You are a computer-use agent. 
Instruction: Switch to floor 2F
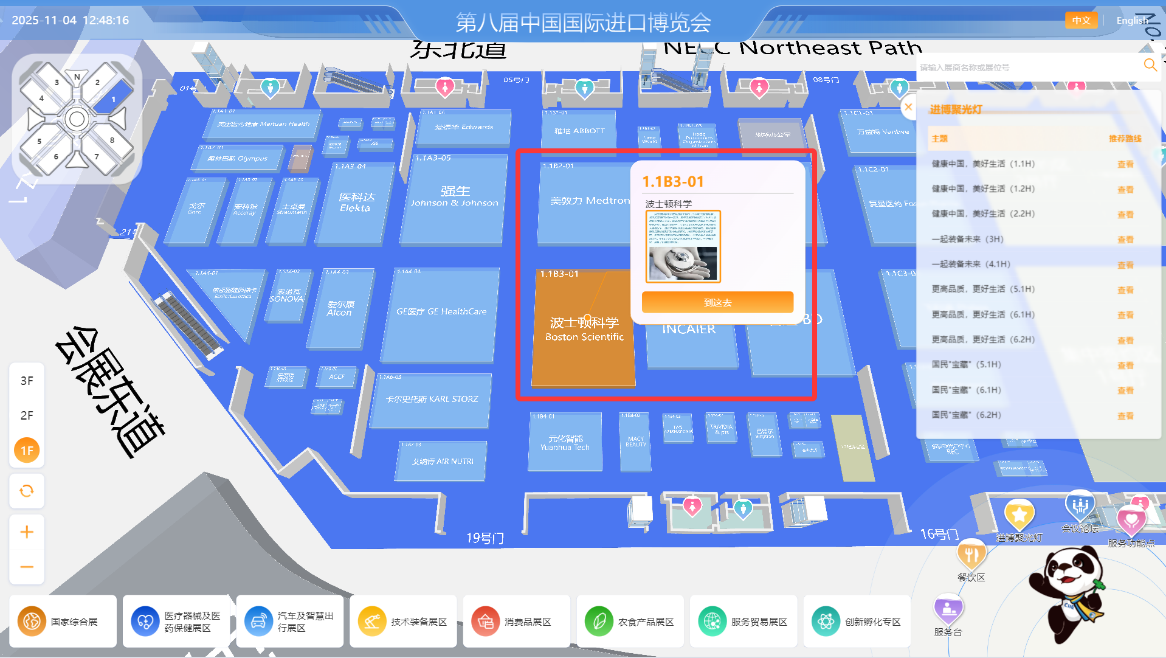click(x=27, y=415)
